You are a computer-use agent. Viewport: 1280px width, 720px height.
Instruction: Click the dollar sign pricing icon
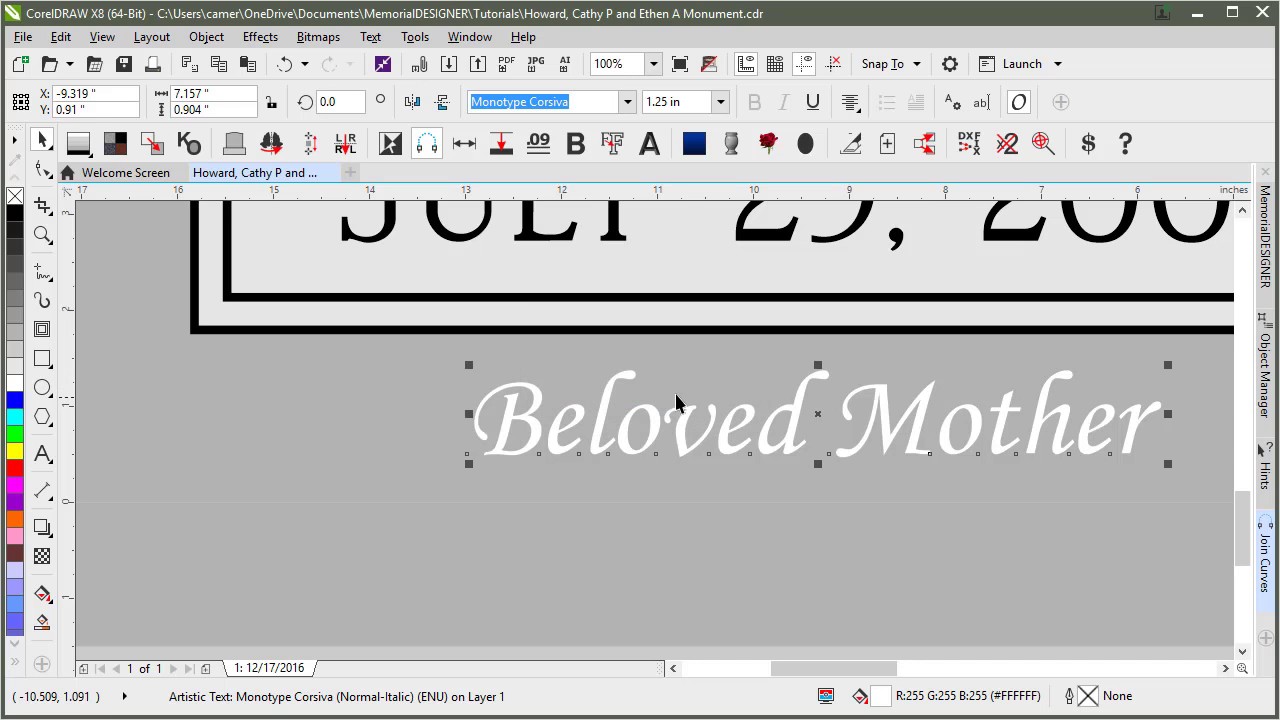[x=1088, y=143]
